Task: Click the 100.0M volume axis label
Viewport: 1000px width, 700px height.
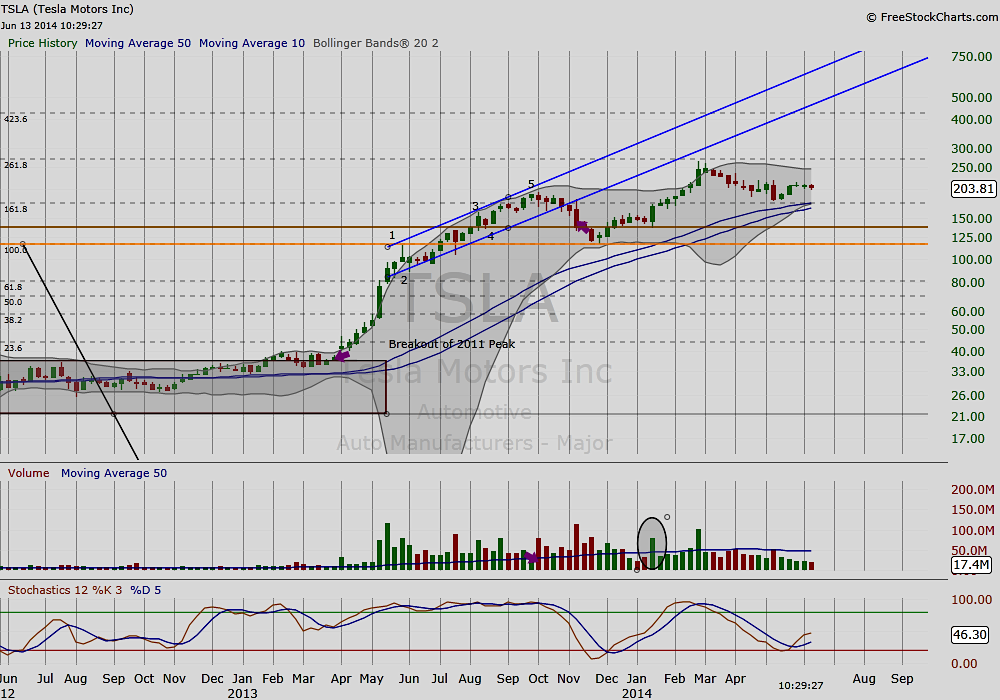Action: [973, 531]
